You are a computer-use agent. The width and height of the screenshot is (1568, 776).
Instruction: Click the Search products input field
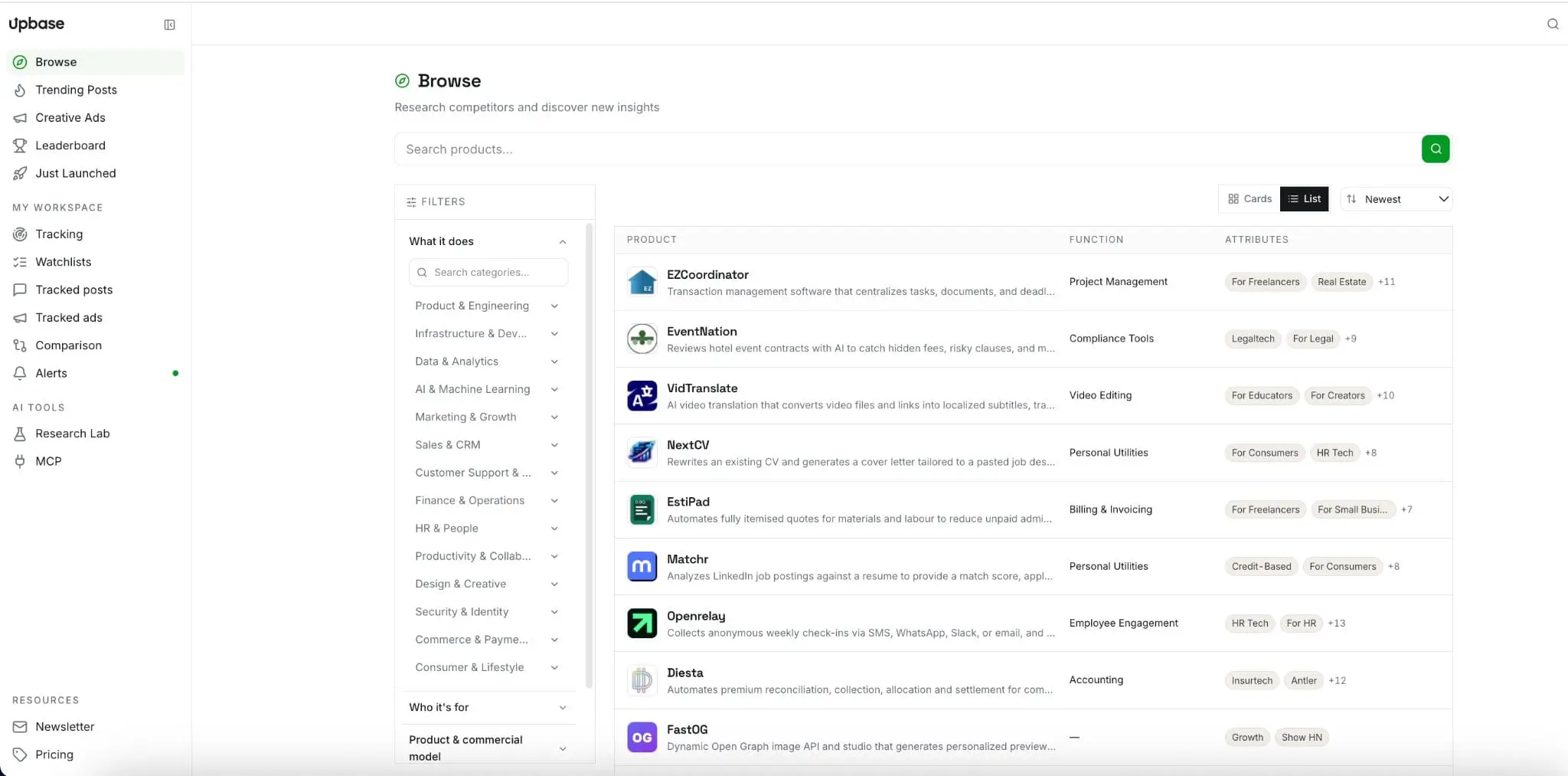pos(908,149)
